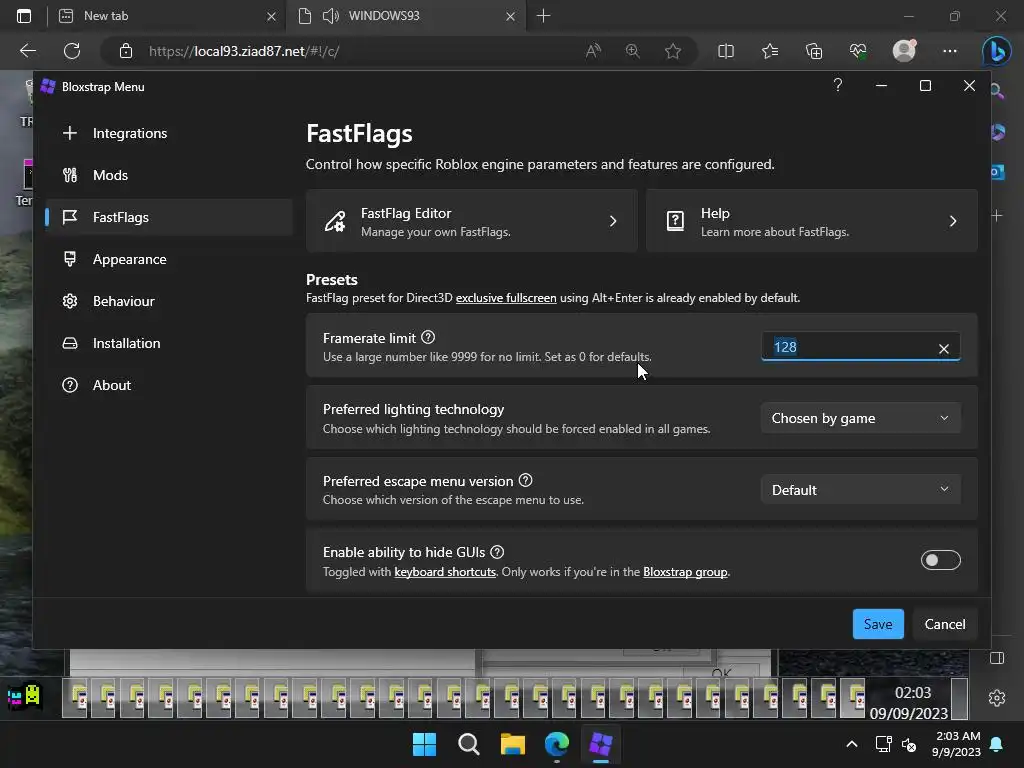Open Windows taskbar Search
Viewport: 1024px width, 768px height.
(x=468, y=744)
